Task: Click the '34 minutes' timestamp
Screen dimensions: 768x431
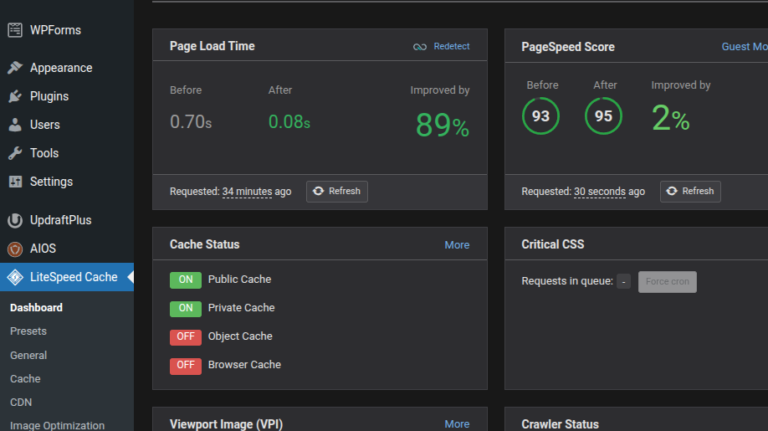Action: 247,192
